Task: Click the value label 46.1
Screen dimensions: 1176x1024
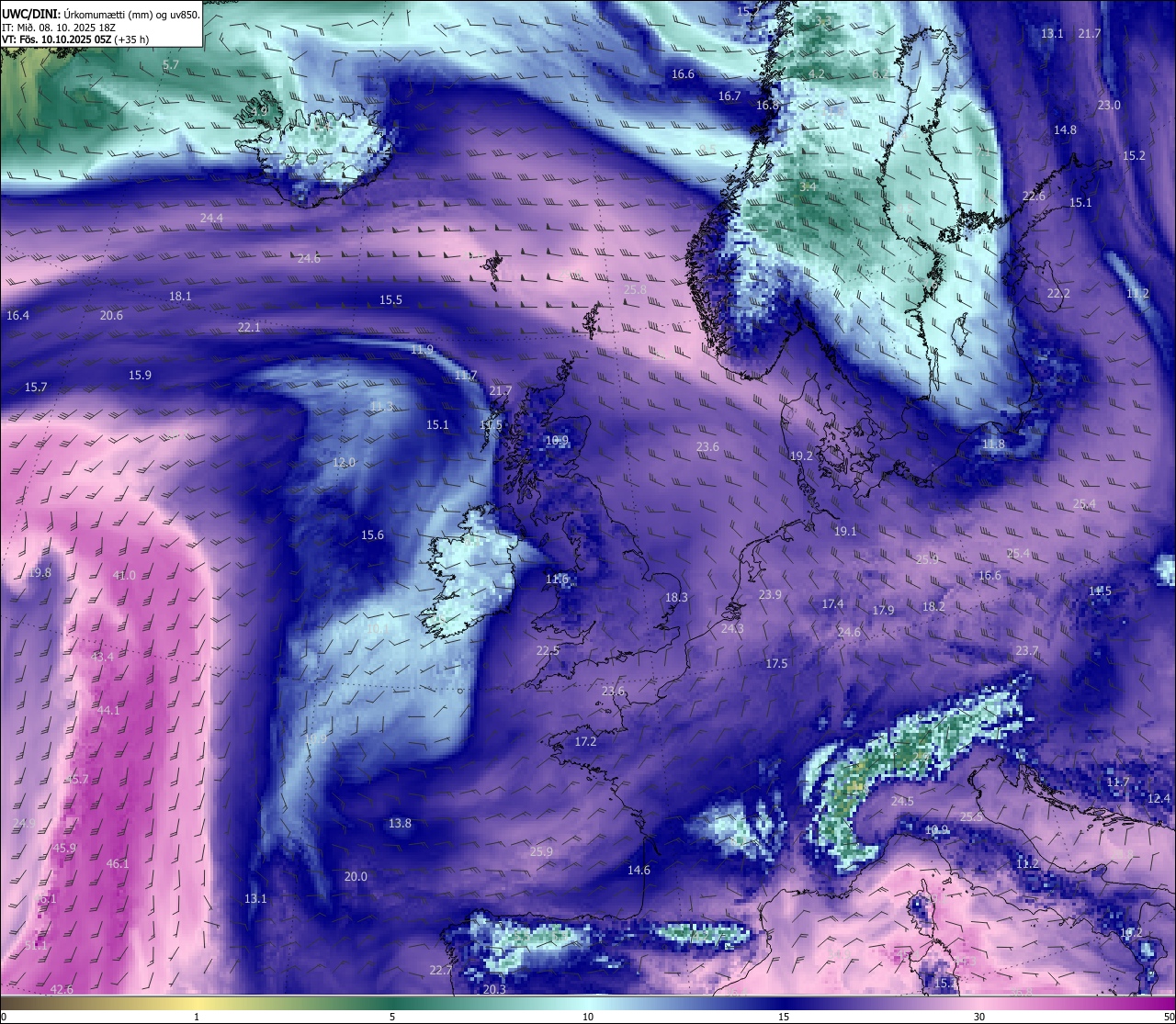Action: [x=118, y=863]
